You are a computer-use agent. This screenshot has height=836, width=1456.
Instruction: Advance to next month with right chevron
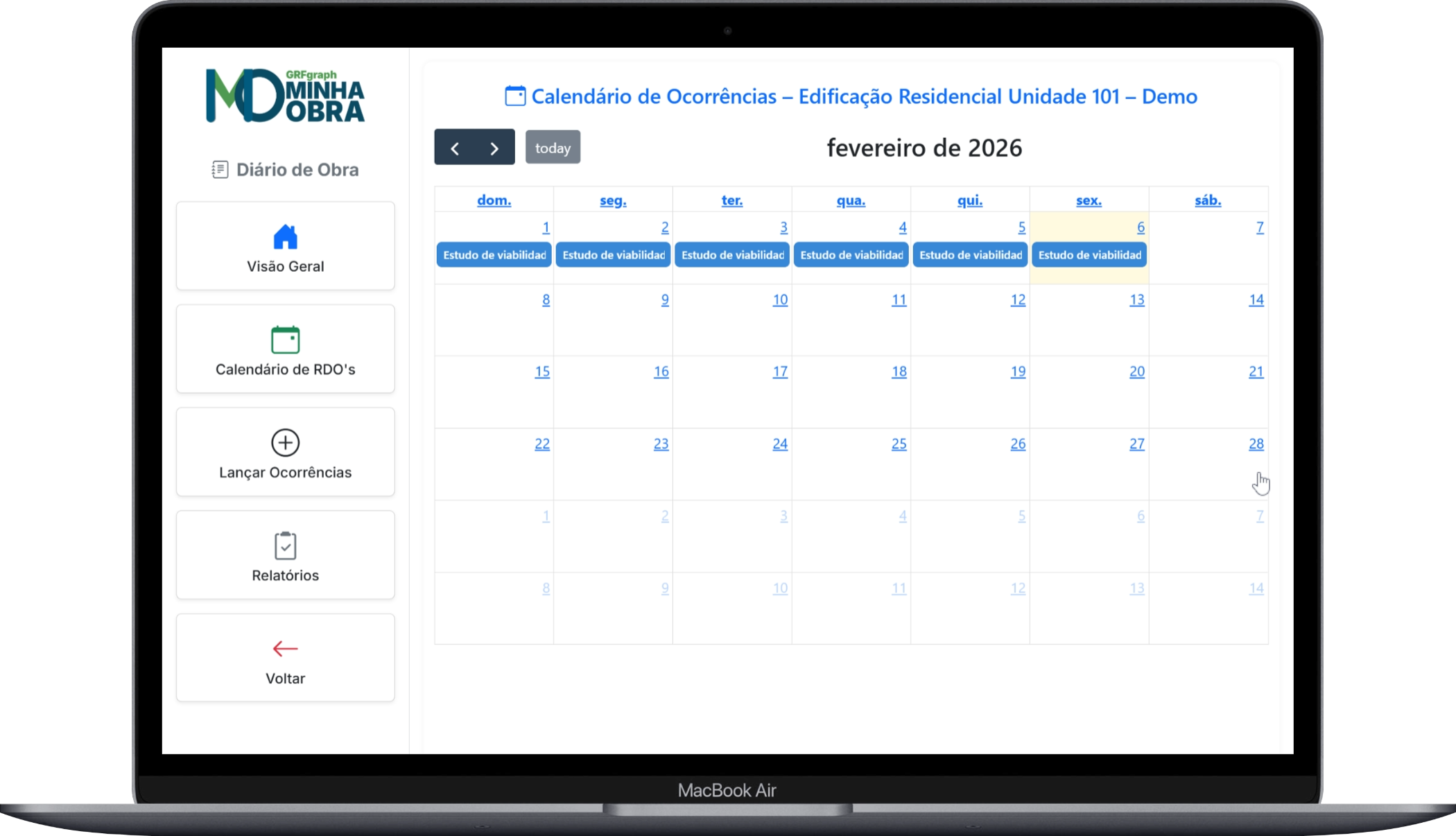coord(494,148)
